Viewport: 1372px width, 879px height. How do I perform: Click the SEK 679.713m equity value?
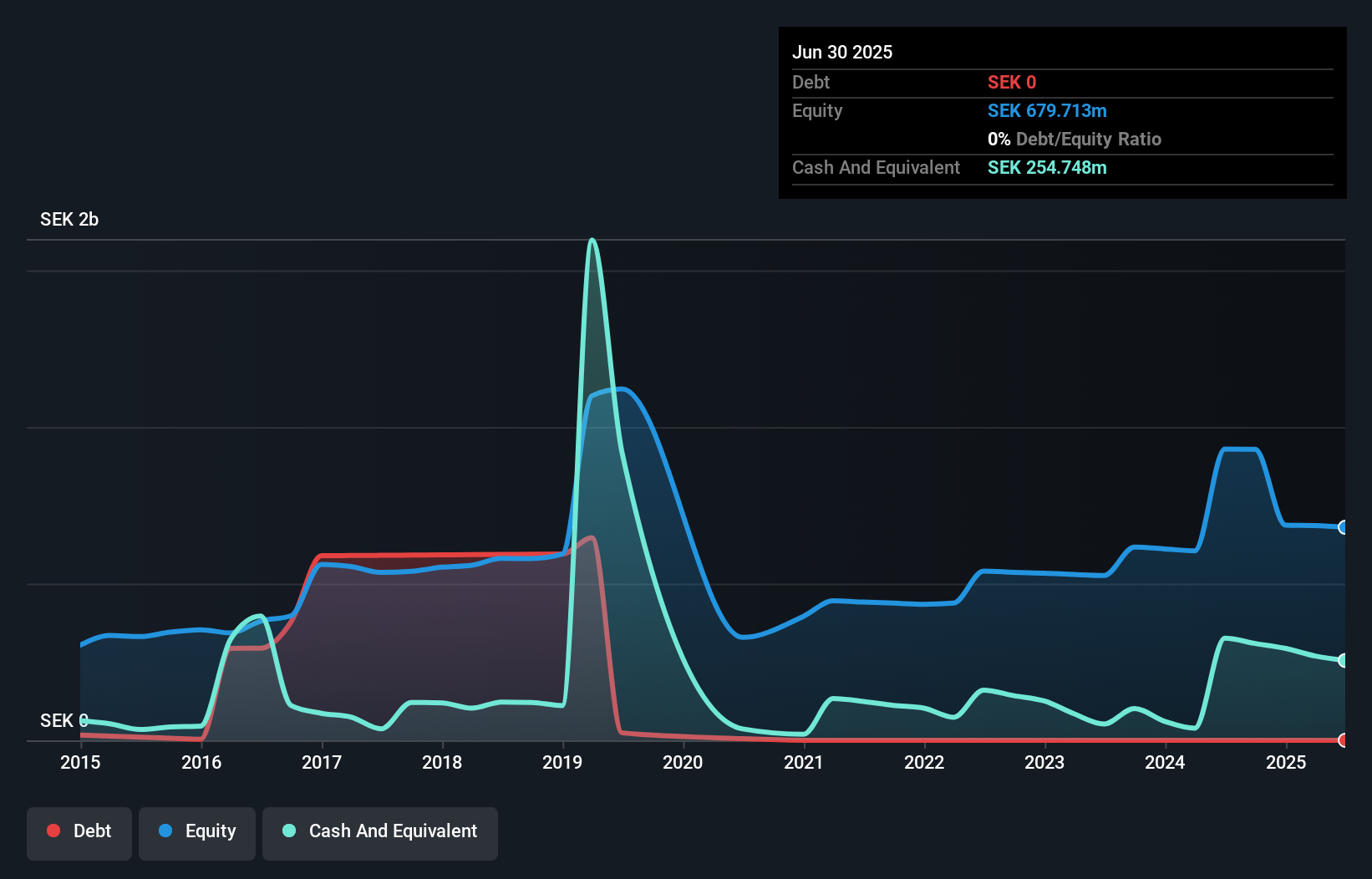click(x=1047, y=110)
